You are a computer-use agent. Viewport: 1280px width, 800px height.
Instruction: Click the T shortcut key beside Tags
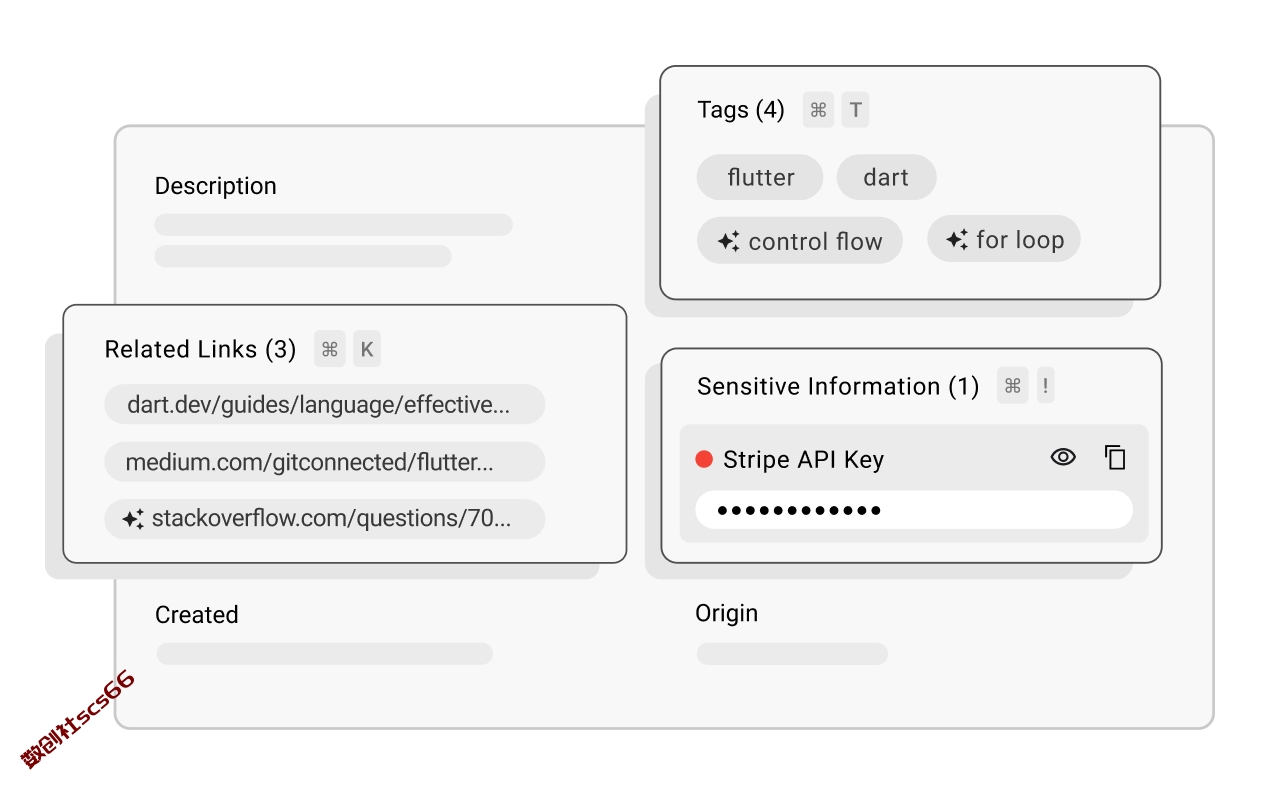click(855, 110)
